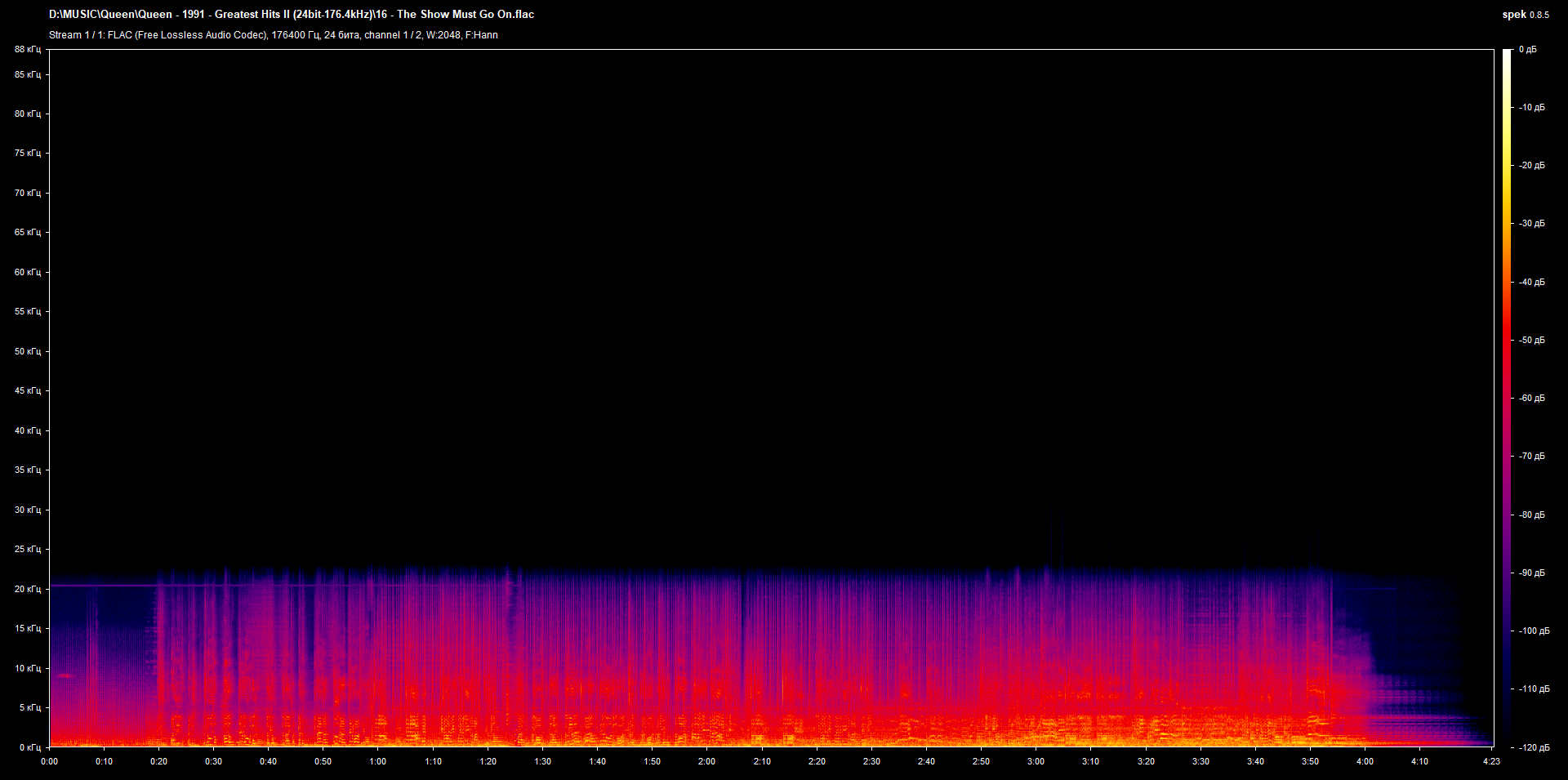Click the 5 kHz frequency axis label

30,707
